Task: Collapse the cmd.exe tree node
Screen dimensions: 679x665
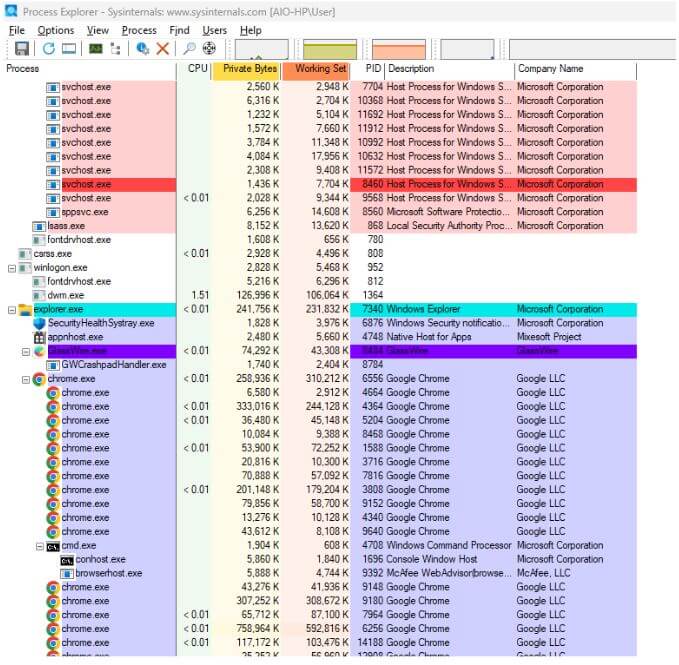Action: pyautogui.click(x=40, y=546)
